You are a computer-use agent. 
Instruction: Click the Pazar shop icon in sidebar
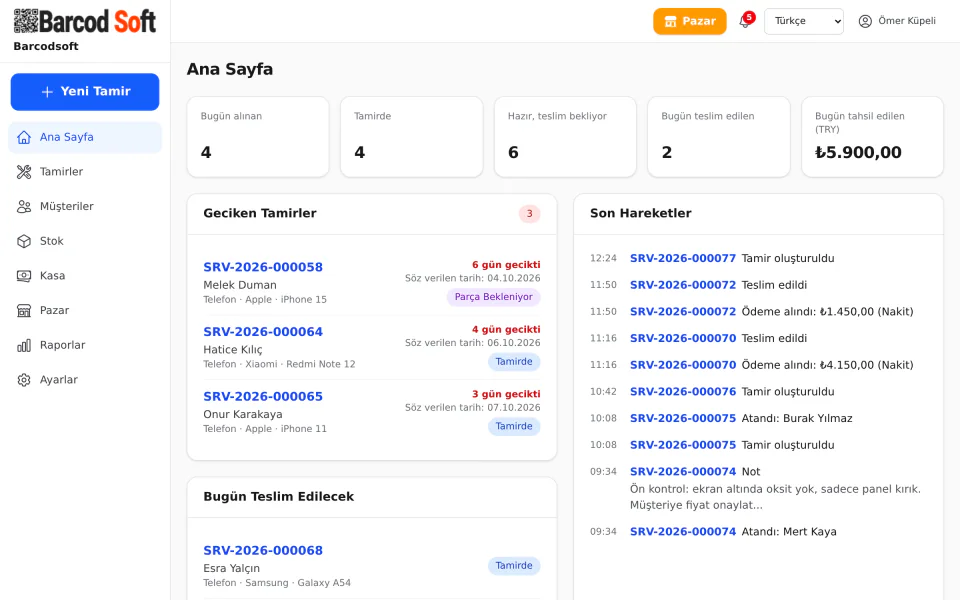[x=24, y=310]
